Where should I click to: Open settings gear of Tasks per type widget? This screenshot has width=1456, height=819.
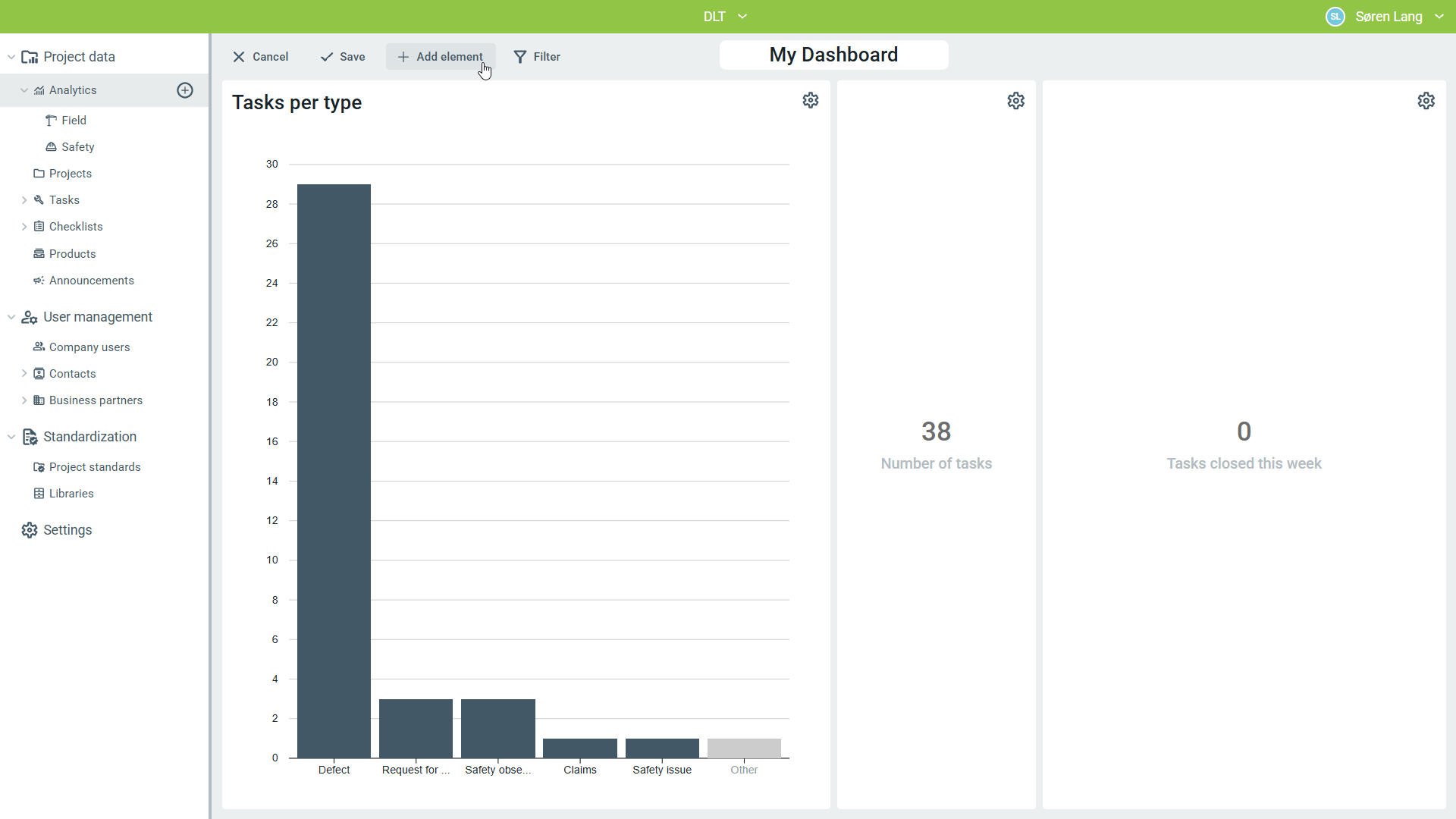click(811, 100)
